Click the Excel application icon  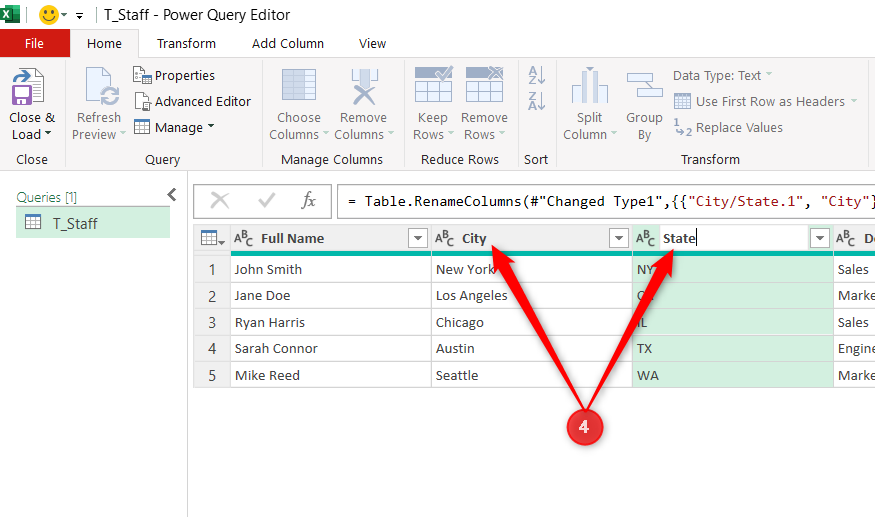[9, 14]
